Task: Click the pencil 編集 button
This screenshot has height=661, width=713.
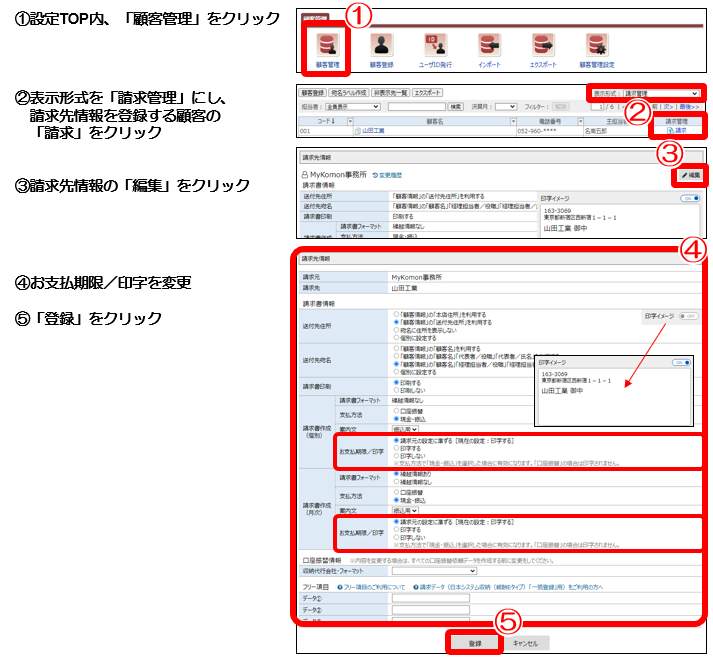Action: pos(691,175)
